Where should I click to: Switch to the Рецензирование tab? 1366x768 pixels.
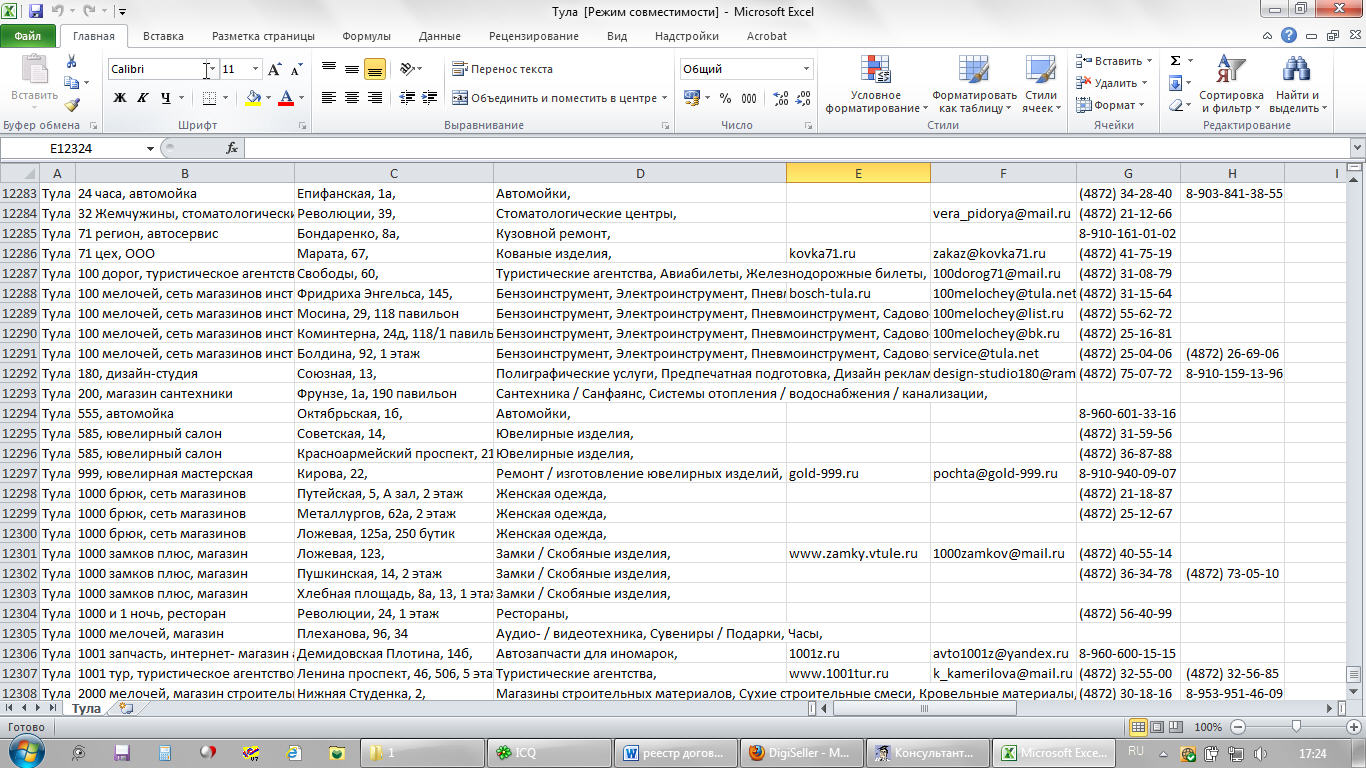(x=533, y=36)
